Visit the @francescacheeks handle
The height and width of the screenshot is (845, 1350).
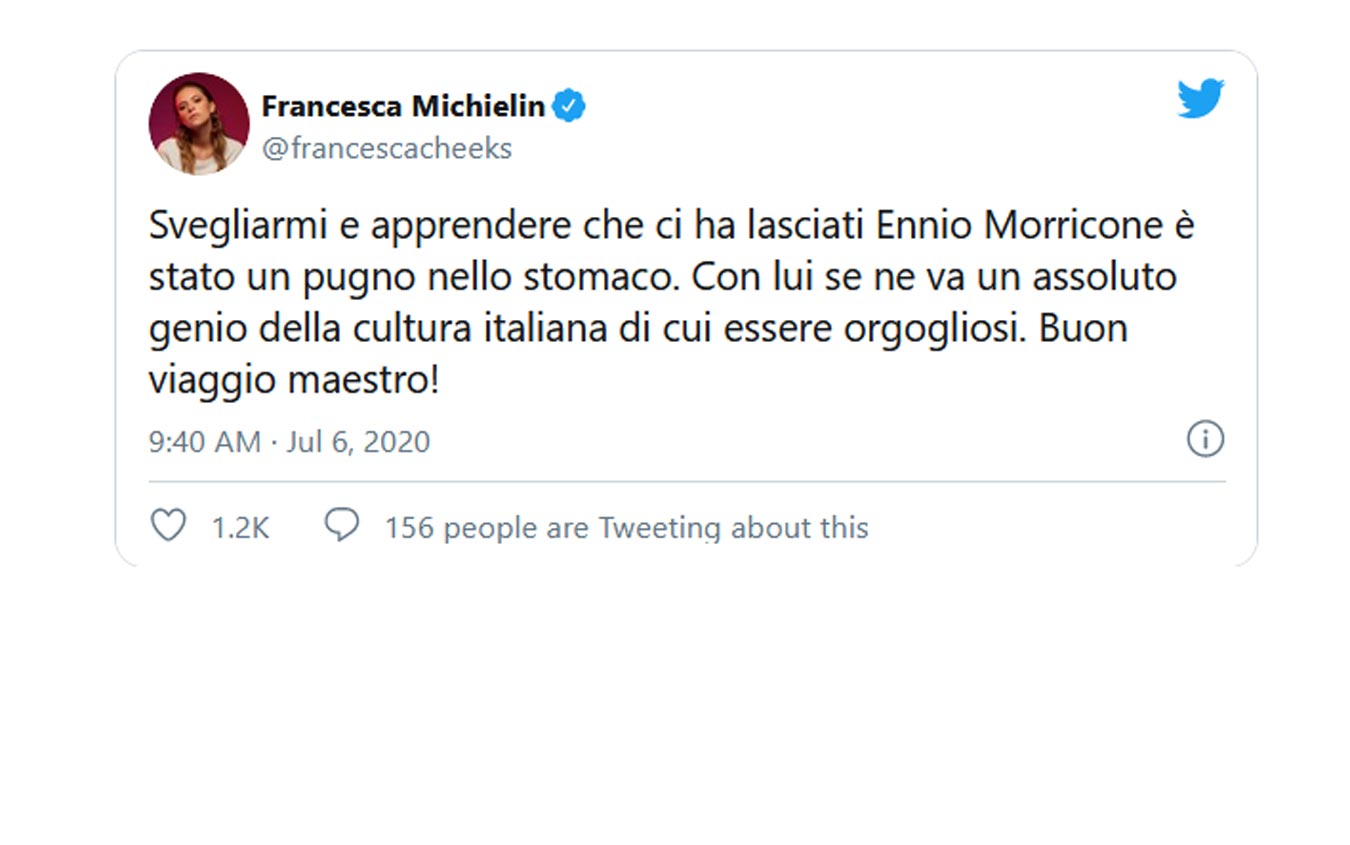(x=386, y=148)
